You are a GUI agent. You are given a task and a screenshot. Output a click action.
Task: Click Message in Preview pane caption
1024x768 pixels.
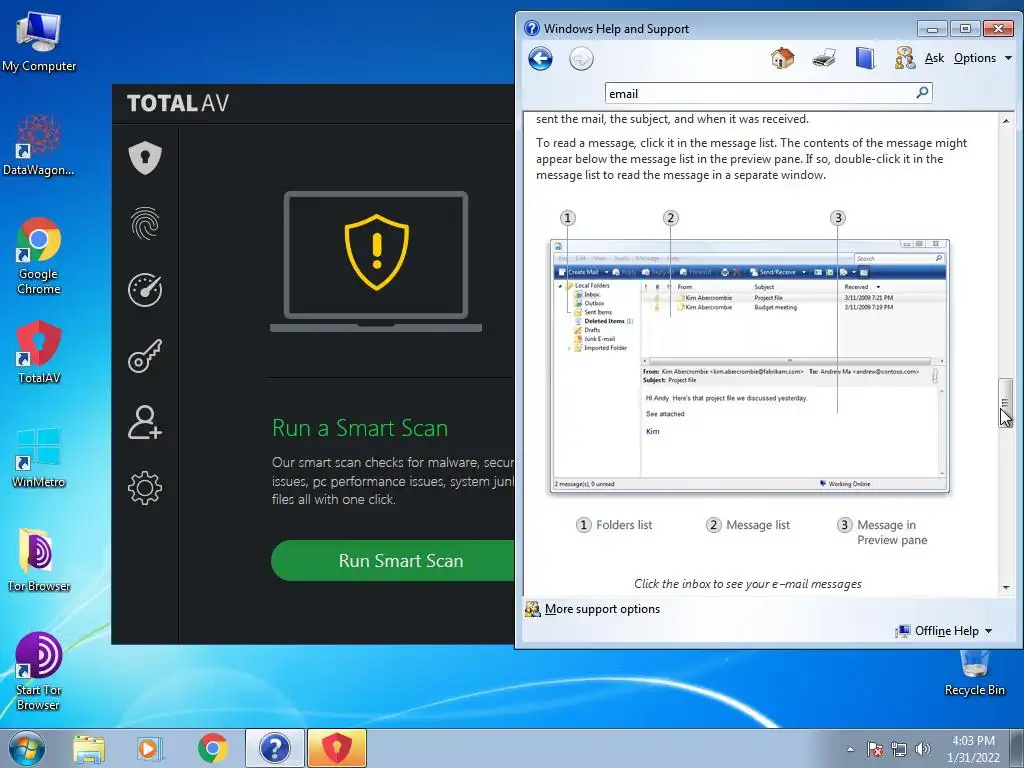pos(892,532)
